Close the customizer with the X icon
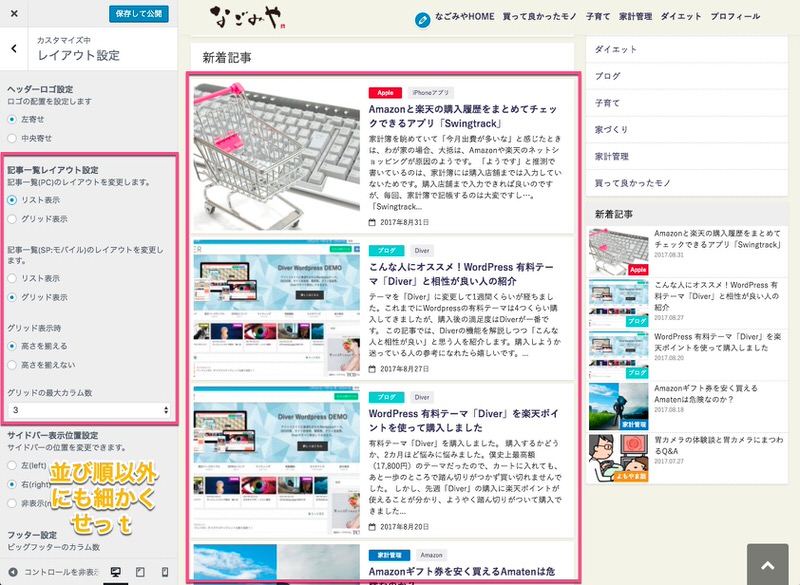The width and height of the screenshot is (800, 585). [x=13, y=14]
